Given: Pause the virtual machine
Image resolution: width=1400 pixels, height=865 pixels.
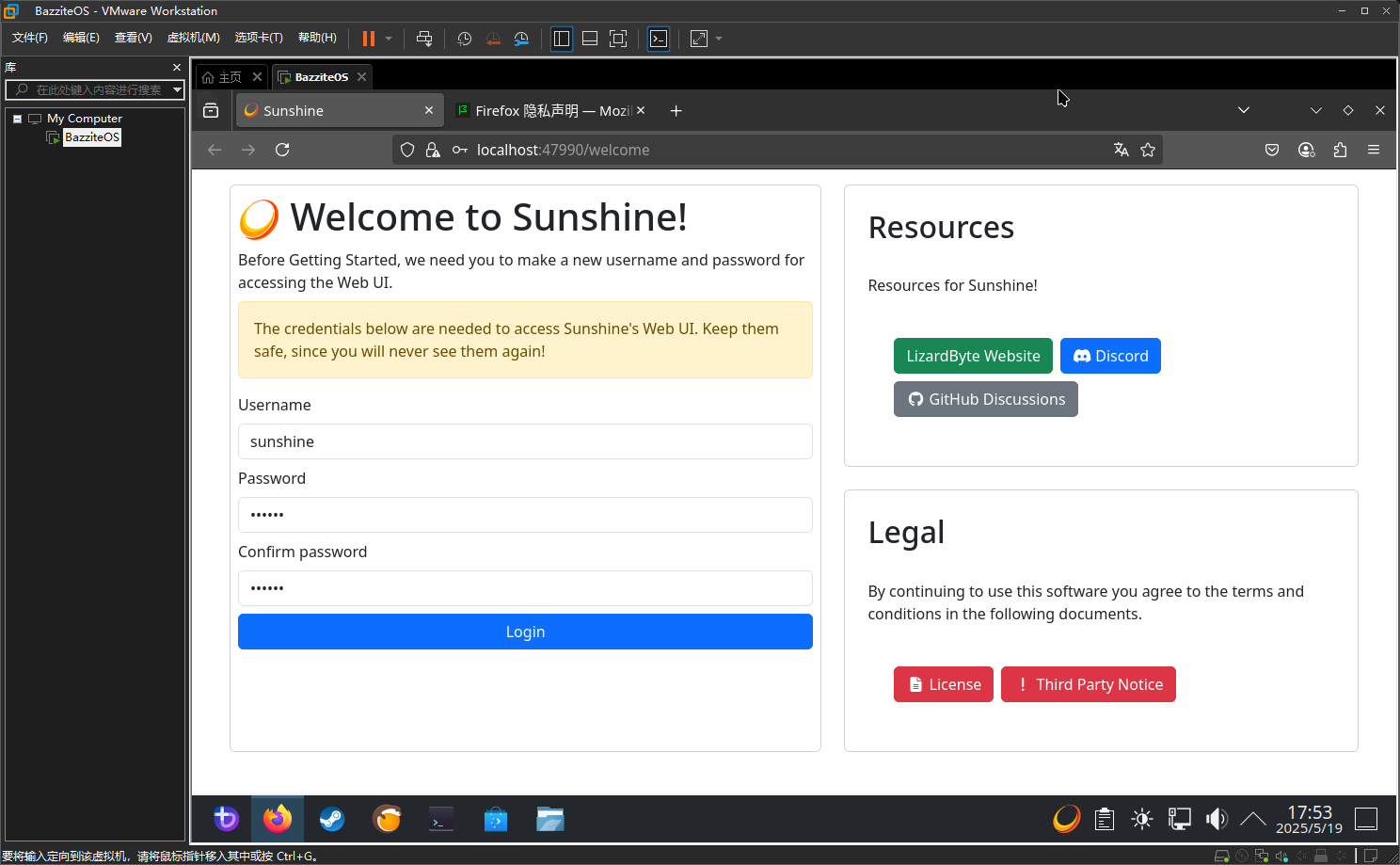Looking at the screenshot, I should point(369,39).
